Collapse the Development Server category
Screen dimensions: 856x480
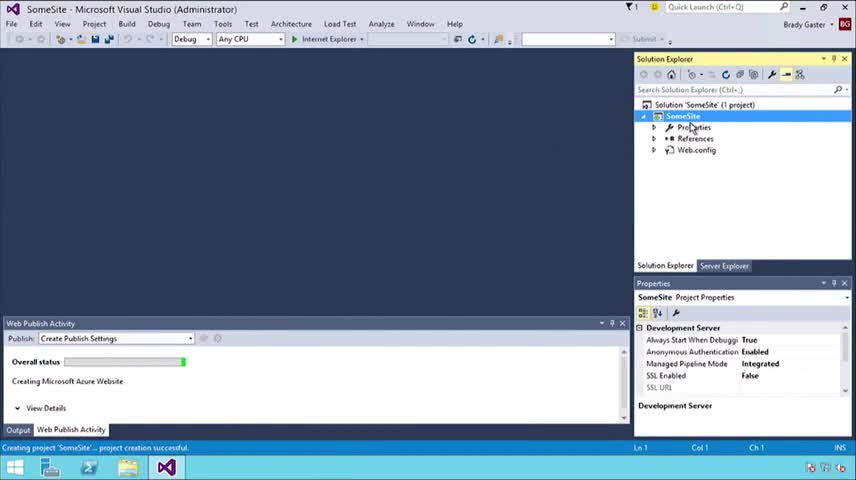coord(640,328)
